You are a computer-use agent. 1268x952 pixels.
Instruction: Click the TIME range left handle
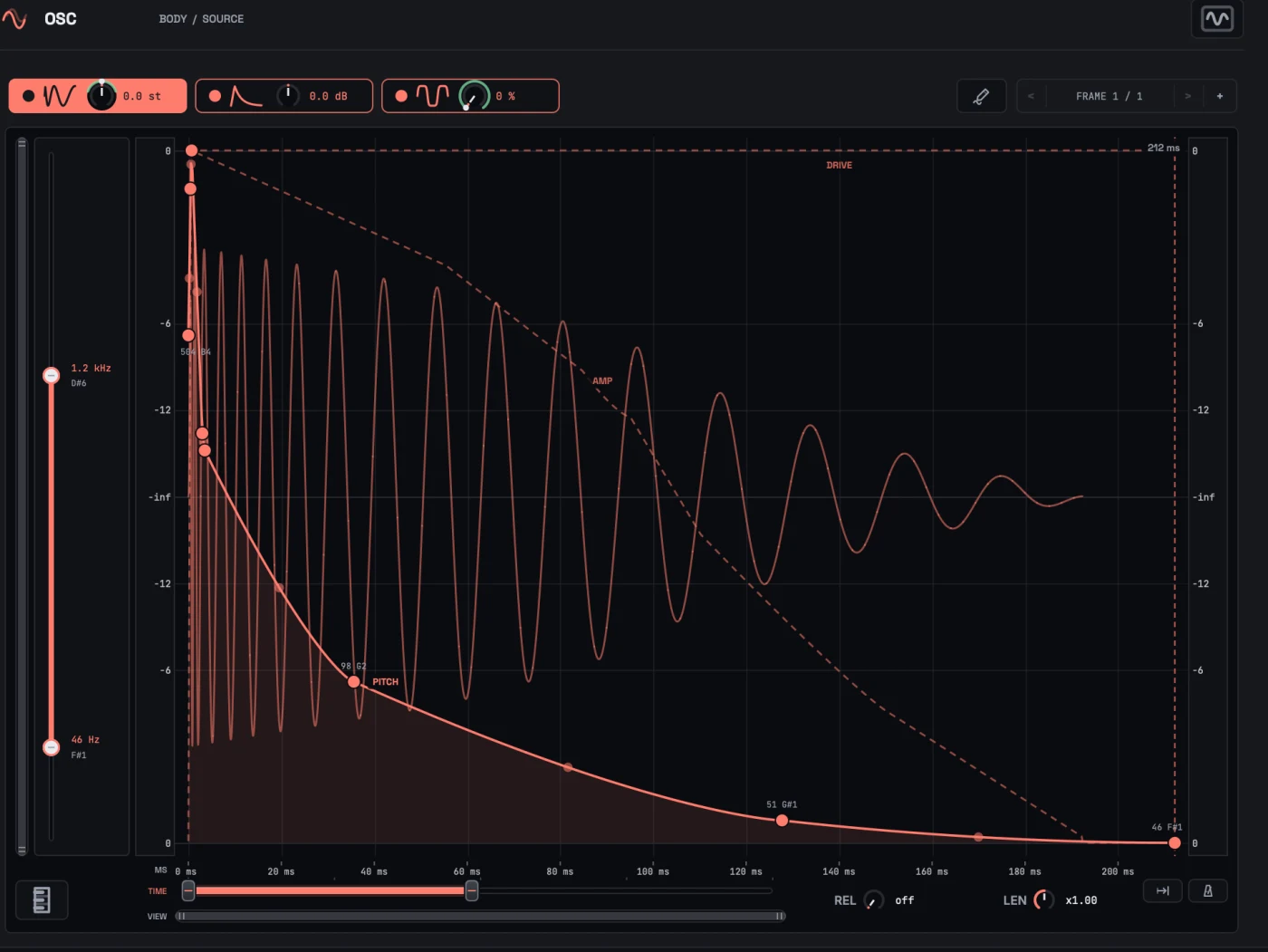tap(188, 891)
